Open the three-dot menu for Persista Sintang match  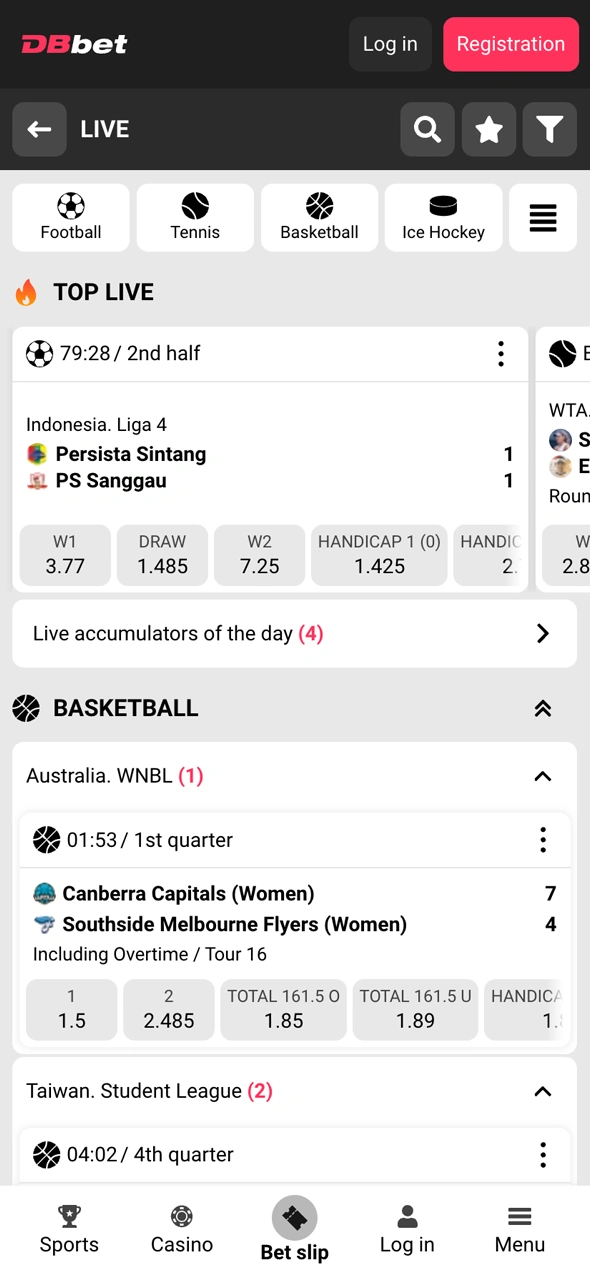click(x=500, y=353)
